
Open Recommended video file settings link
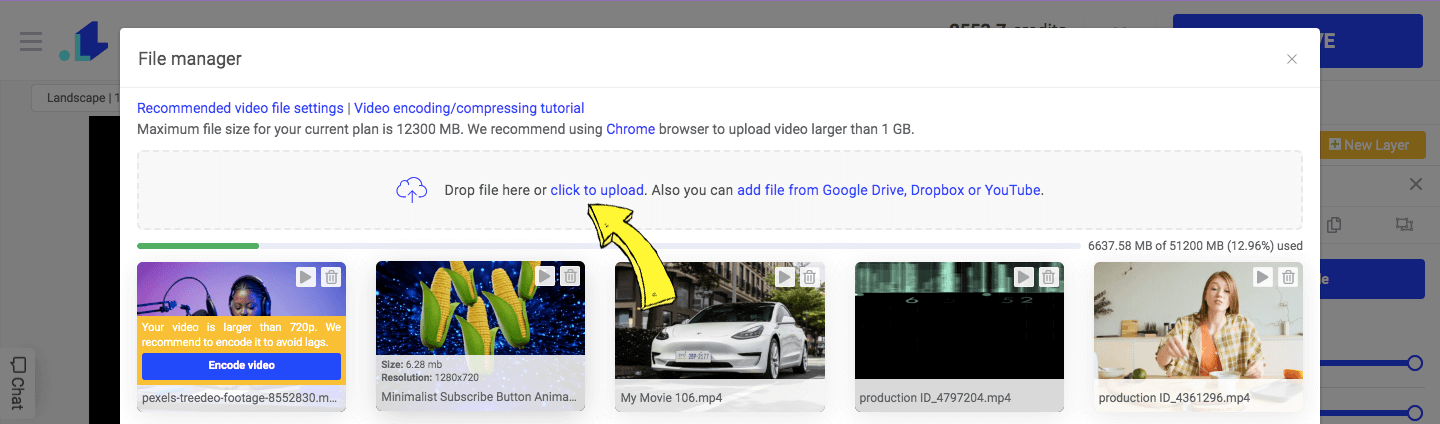click(x=240, y=108)
